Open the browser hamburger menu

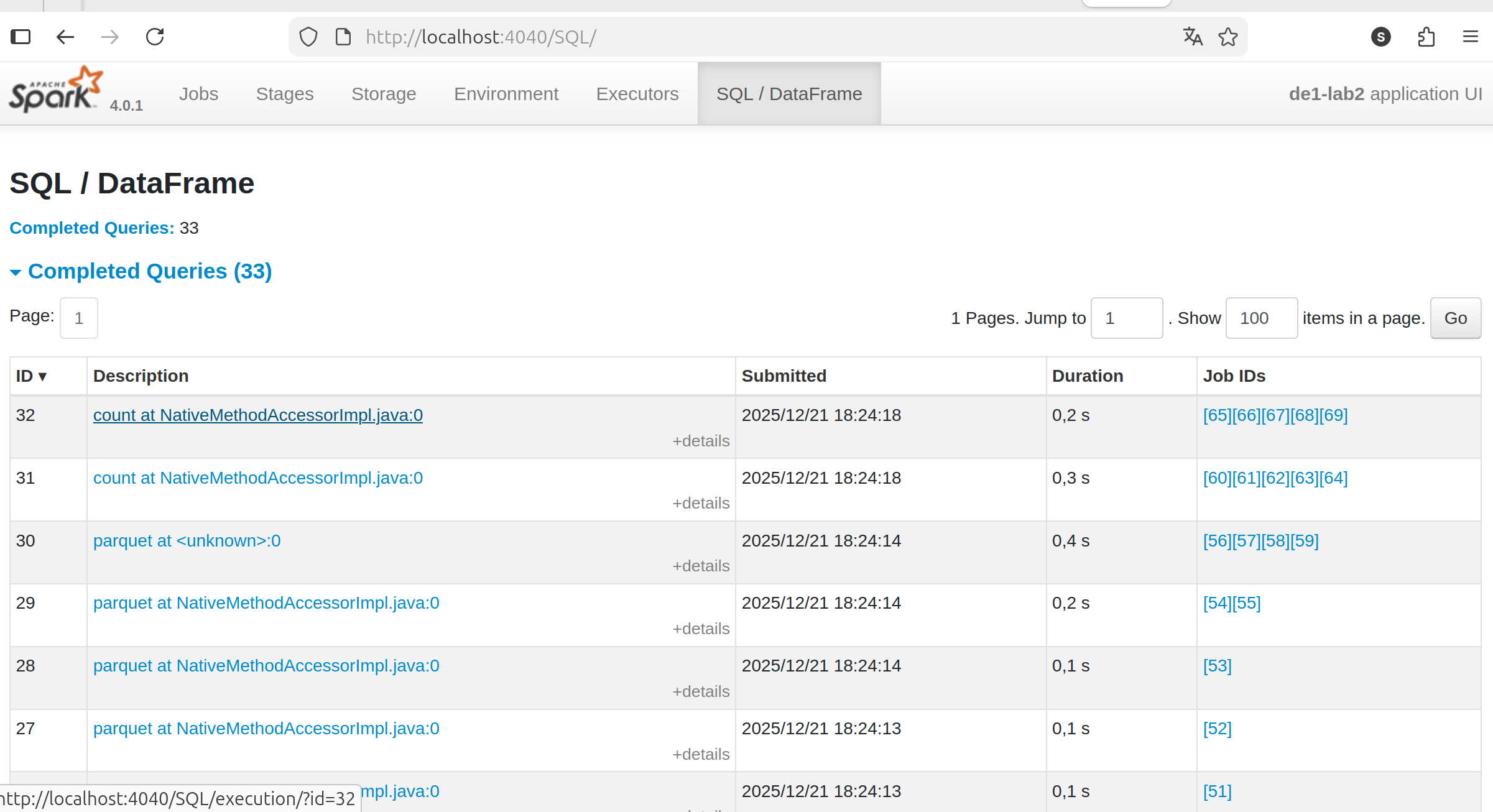pos(1471,36)
